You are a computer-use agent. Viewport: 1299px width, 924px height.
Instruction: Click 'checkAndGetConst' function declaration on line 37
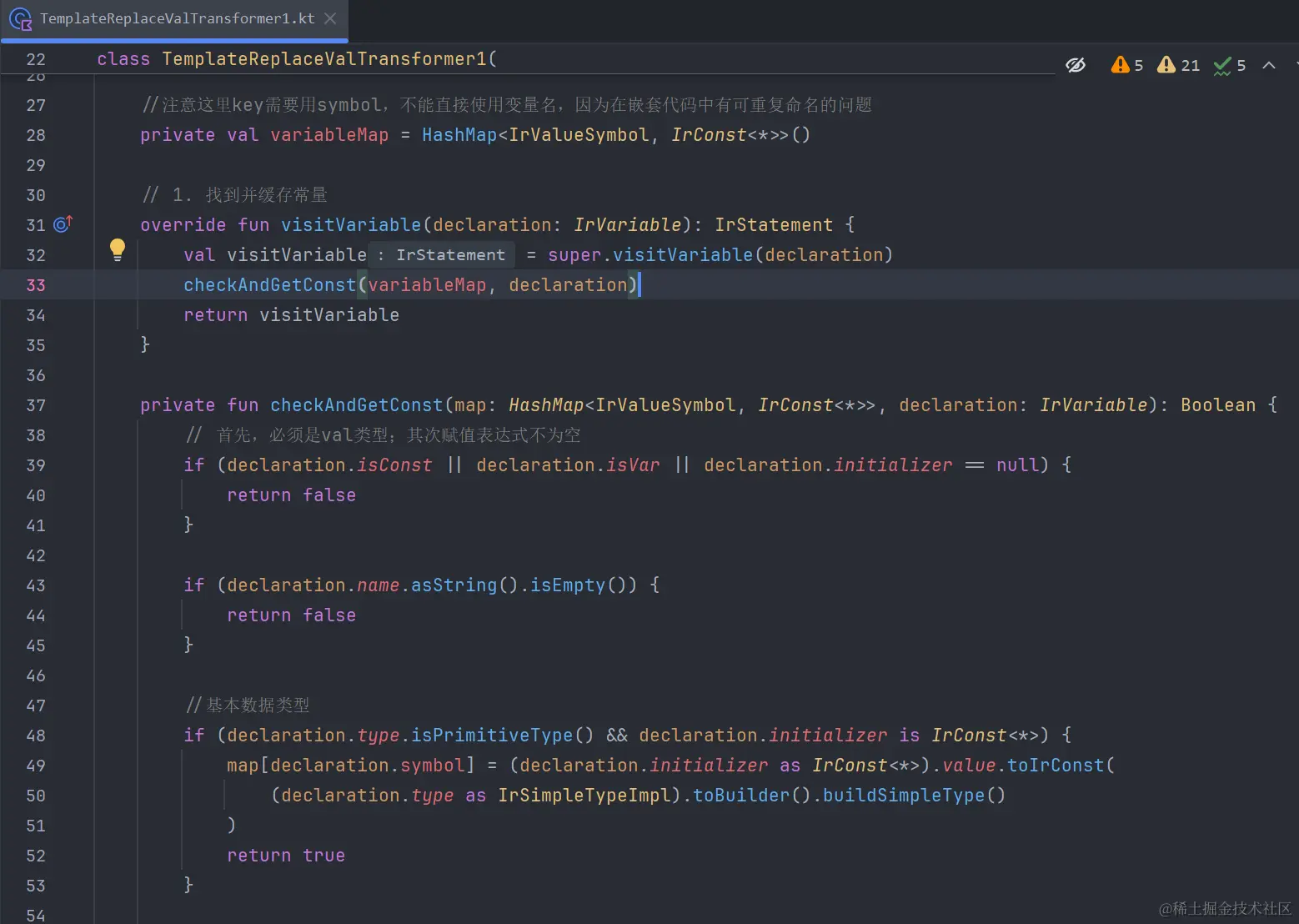click(357, 405)
